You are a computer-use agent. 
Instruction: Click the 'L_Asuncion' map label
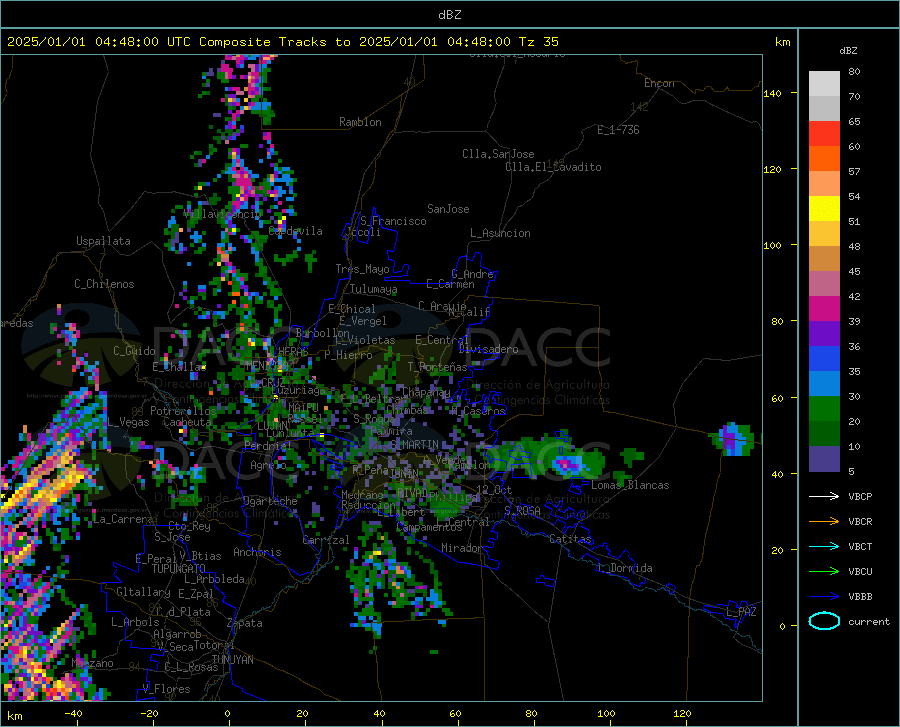pos(500,233)
